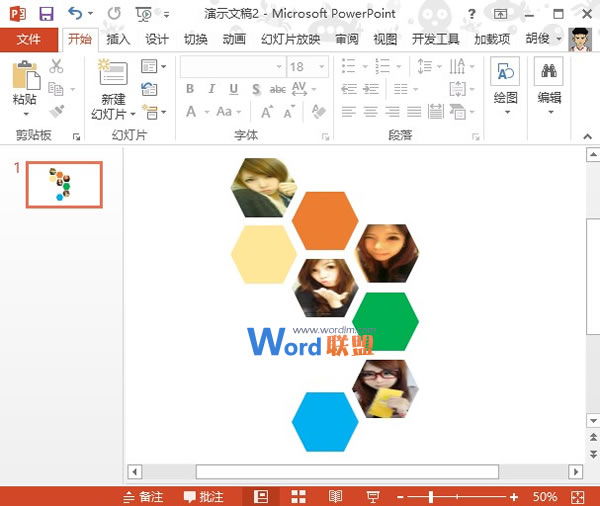
Task: Select slide 1 thumbnail
Action: [64, 185]
